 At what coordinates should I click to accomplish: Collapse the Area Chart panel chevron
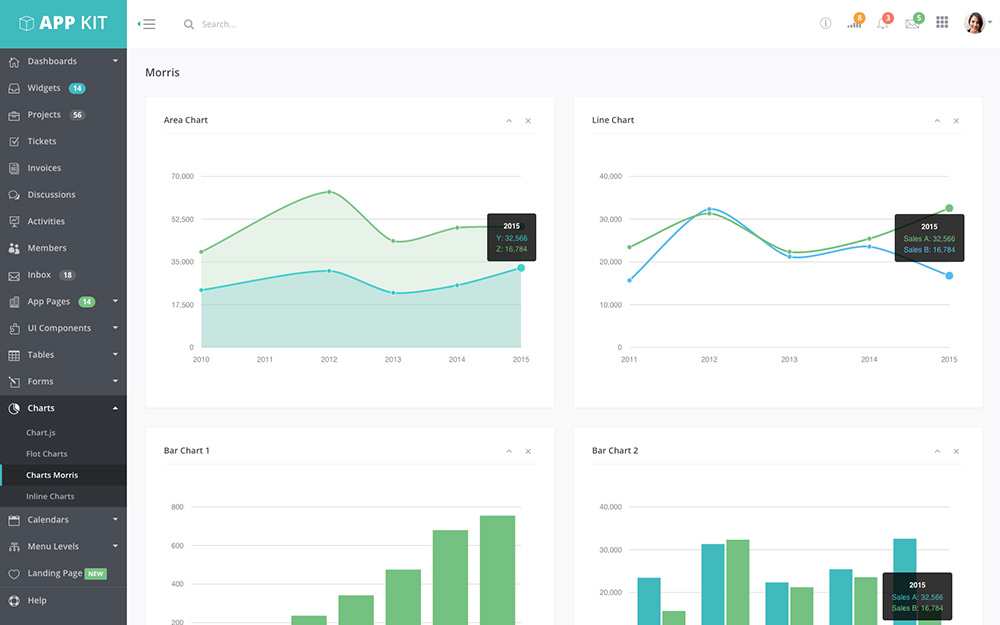(x=509, y=121)
